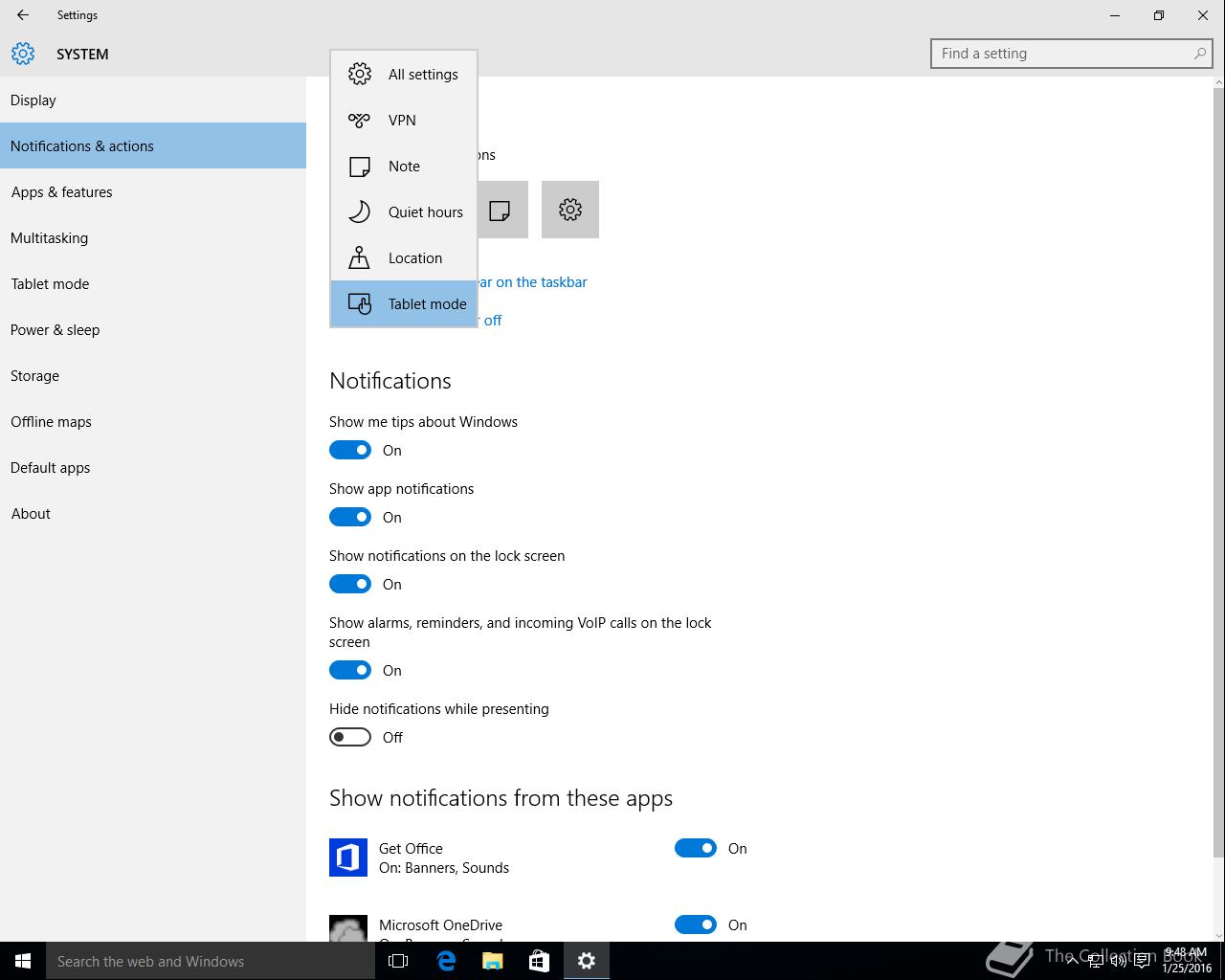Image resolution: width=1225 pixels, height=980 pixels.
Task: Click the Find a setting search box
Action: [x=1072, y=54]
